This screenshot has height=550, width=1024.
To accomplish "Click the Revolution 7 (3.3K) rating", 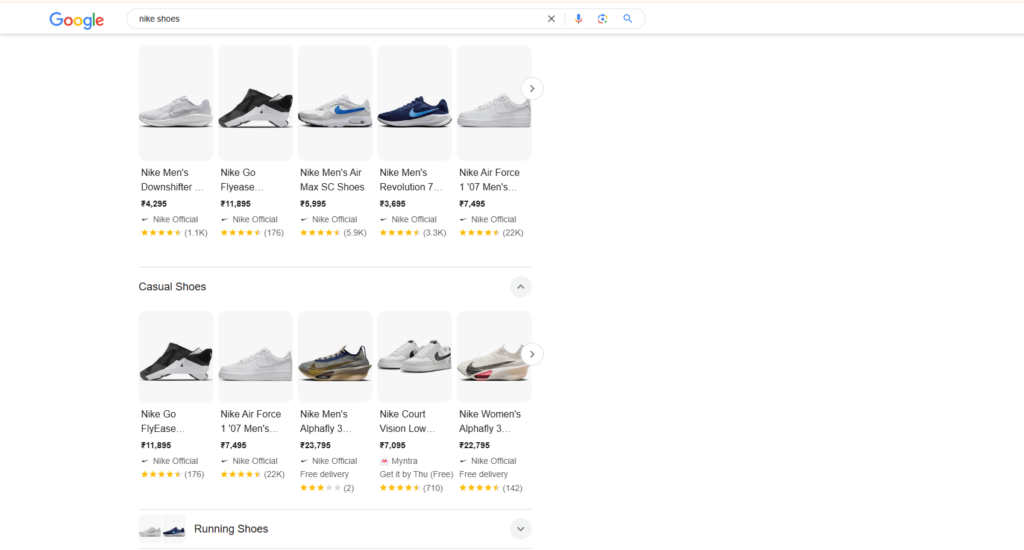I will coord(413,233).
